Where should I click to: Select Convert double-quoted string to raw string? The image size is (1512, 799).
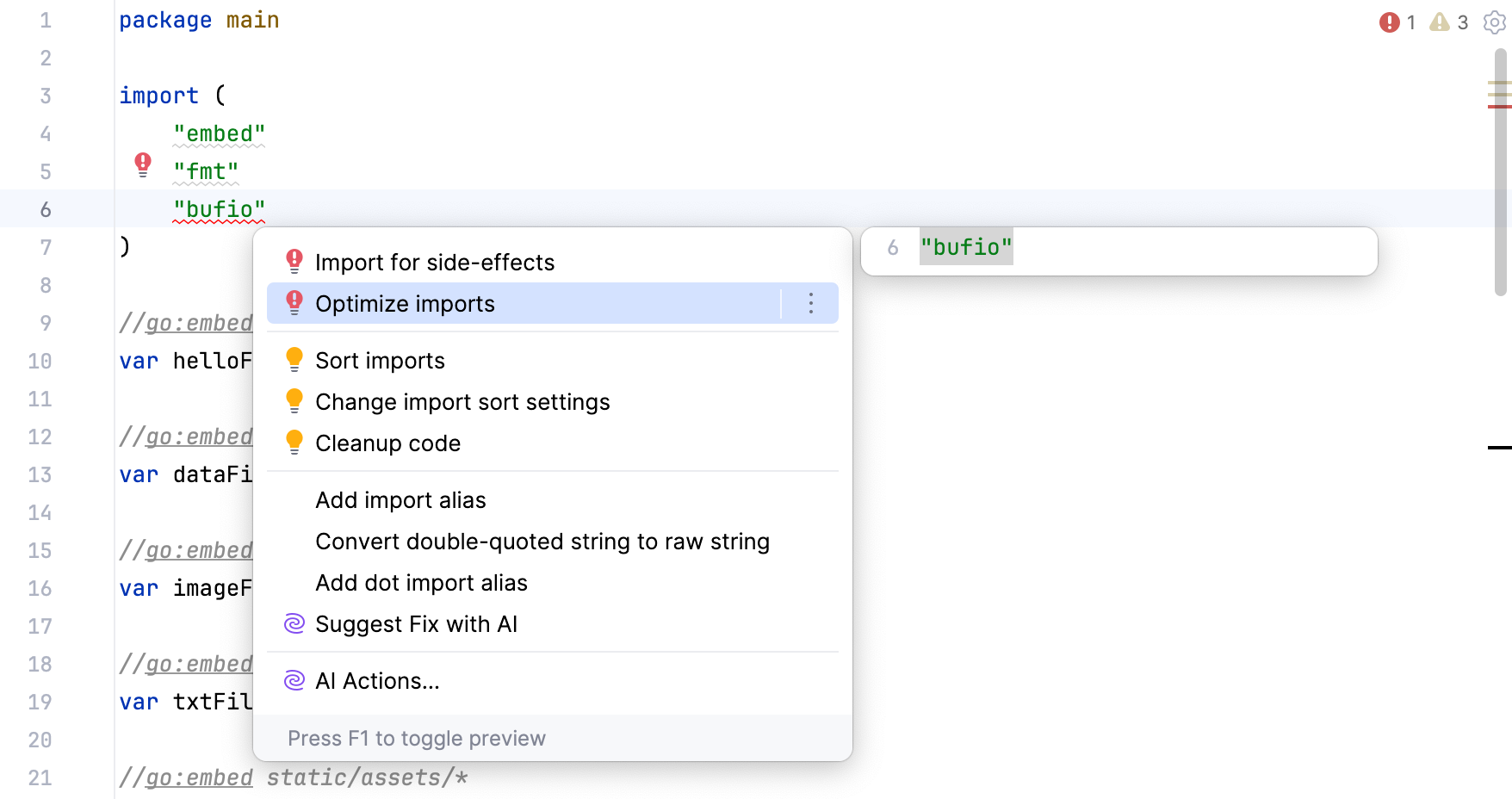pos(542,541)
